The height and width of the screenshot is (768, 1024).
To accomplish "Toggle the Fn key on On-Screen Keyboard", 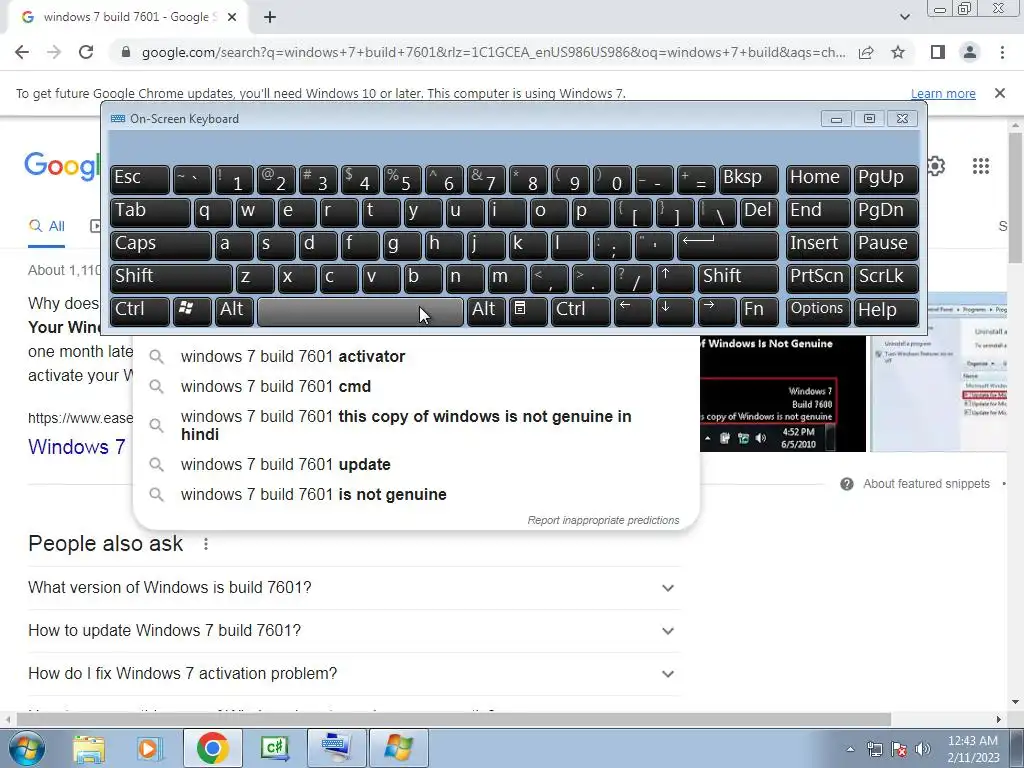I will pos(758,311).
